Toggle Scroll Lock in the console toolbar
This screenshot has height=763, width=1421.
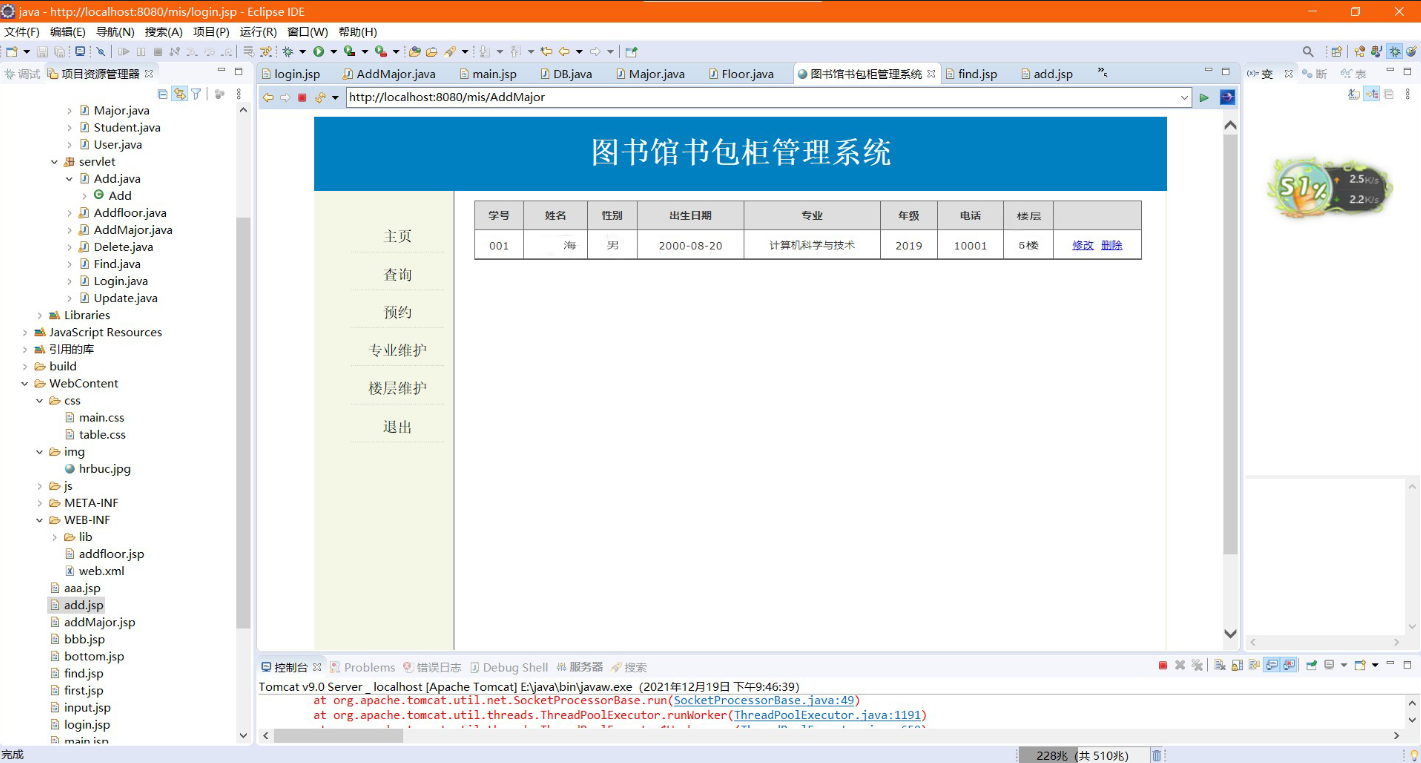click(x=1236, y=664)
